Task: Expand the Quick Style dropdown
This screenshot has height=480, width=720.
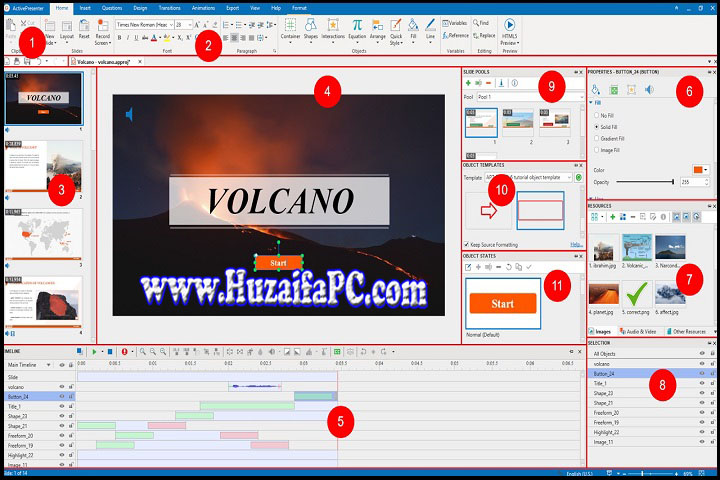Action: [396, 43]
